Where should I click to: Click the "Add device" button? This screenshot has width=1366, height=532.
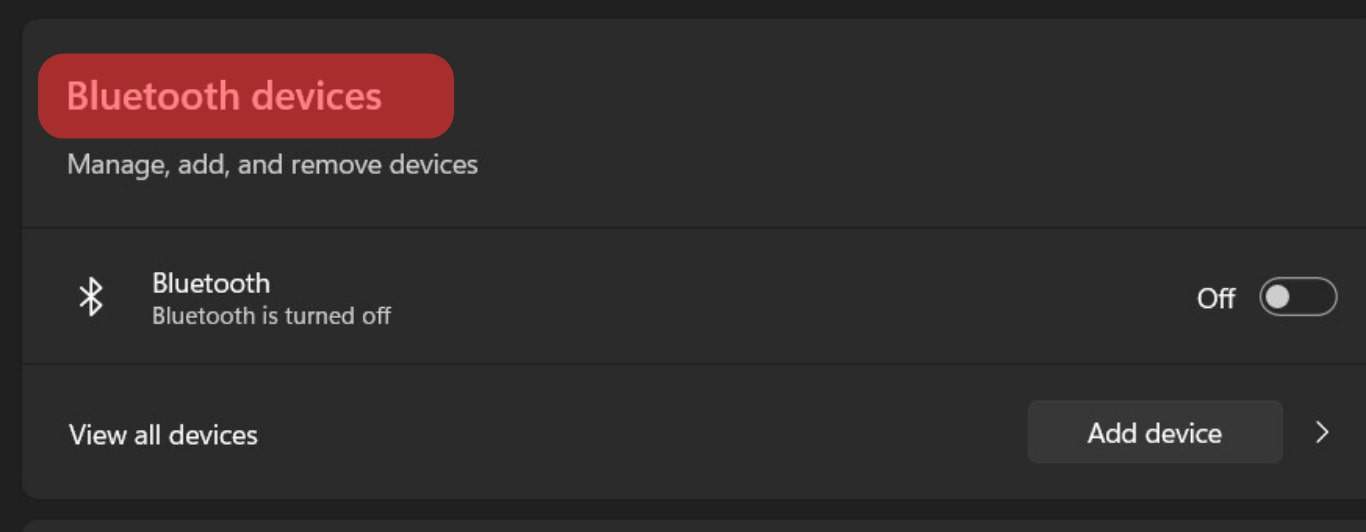coord(1154,432)
